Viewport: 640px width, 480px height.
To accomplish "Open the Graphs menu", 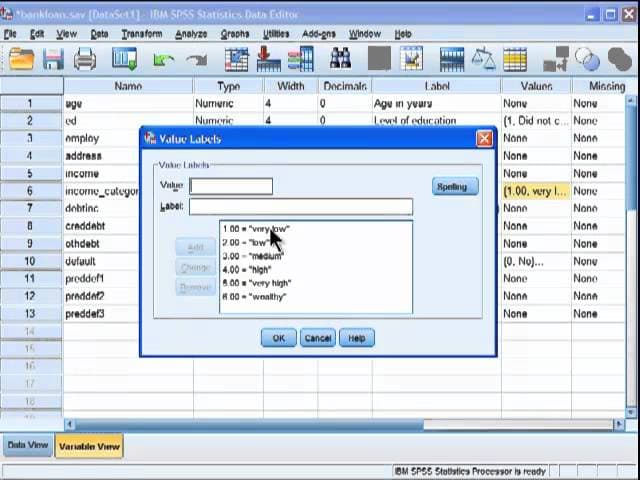I will [235, 34].
